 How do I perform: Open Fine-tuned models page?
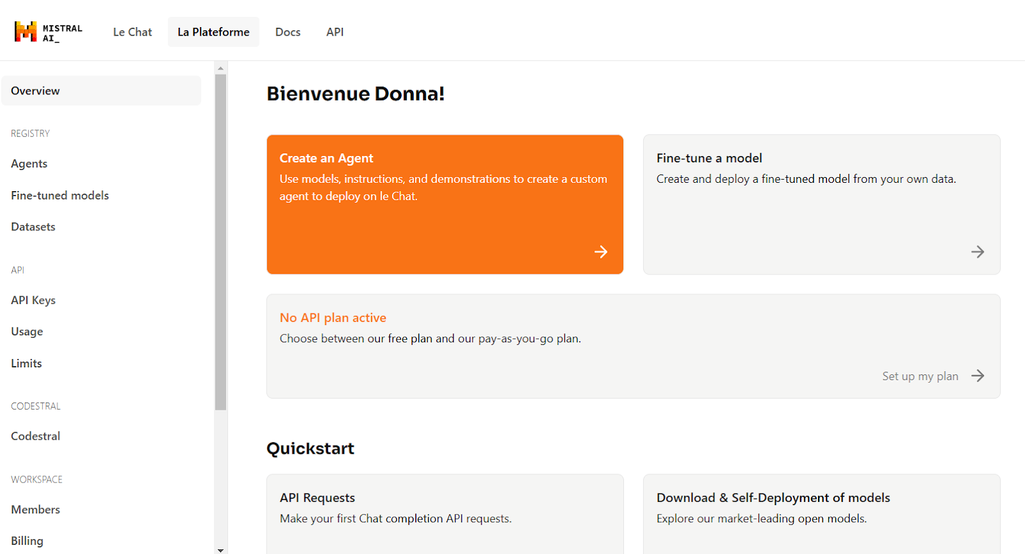tap(59, 196)
